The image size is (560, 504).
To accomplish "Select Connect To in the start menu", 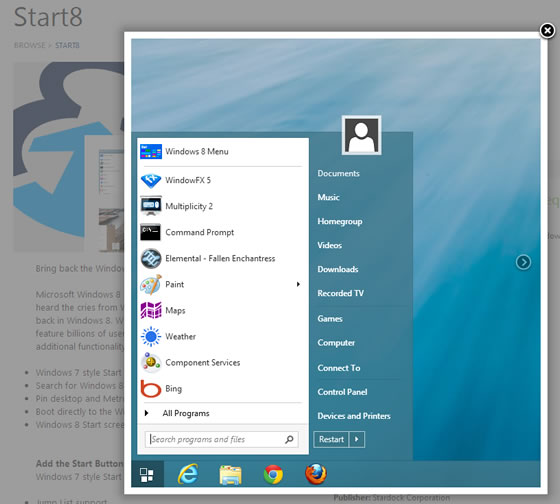I will coord(339,368).
